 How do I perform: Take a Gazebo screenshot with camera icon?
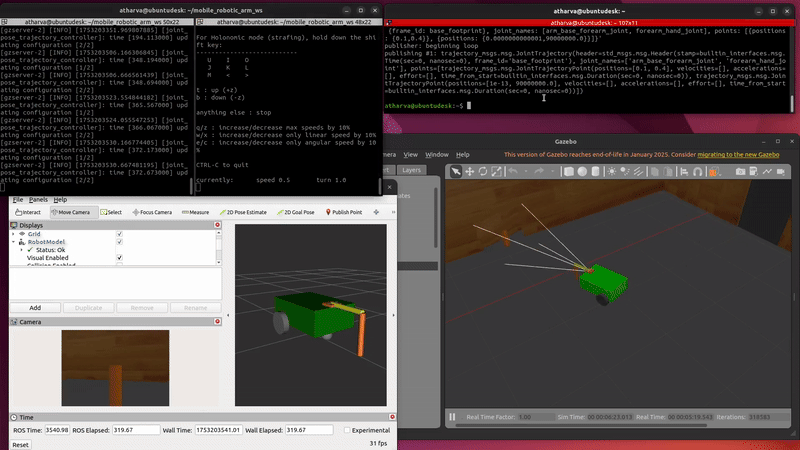tap(740, 172)
